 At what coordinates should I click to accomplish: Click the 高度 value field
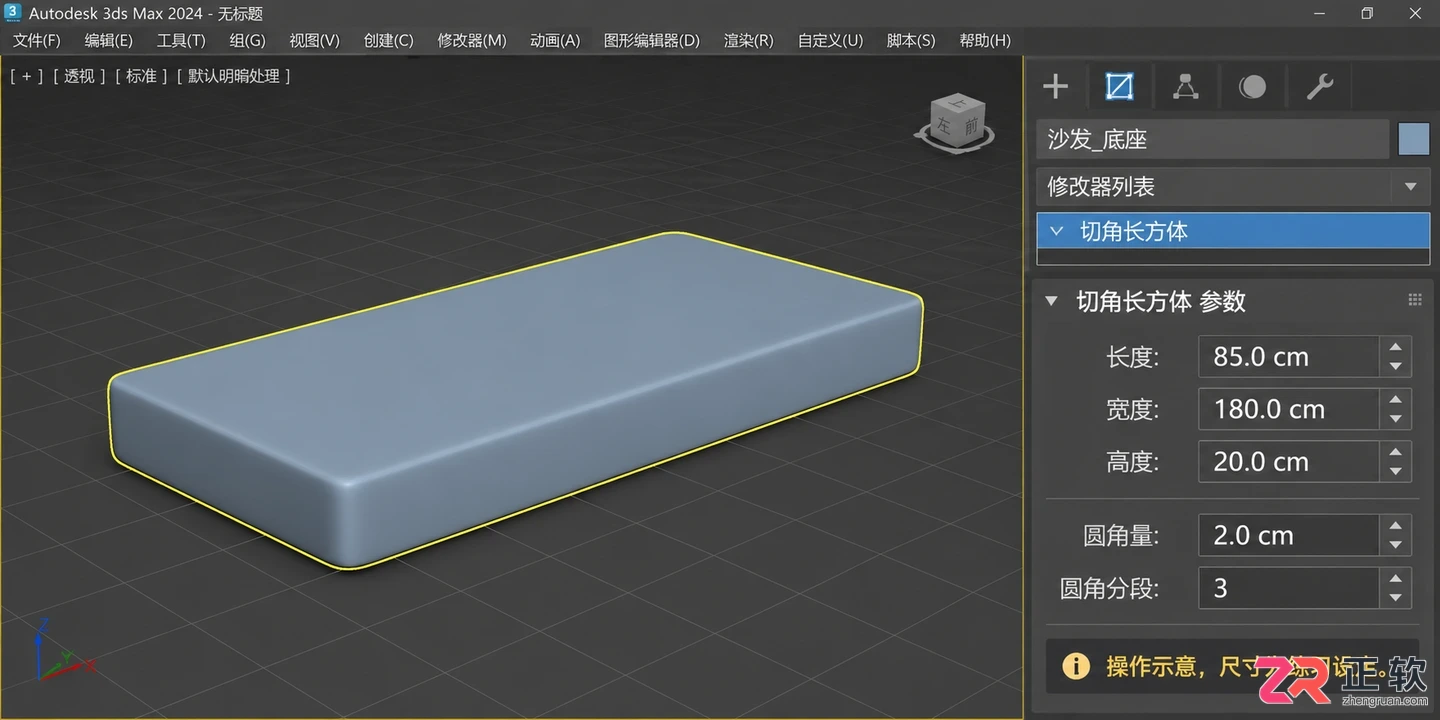1289,461
